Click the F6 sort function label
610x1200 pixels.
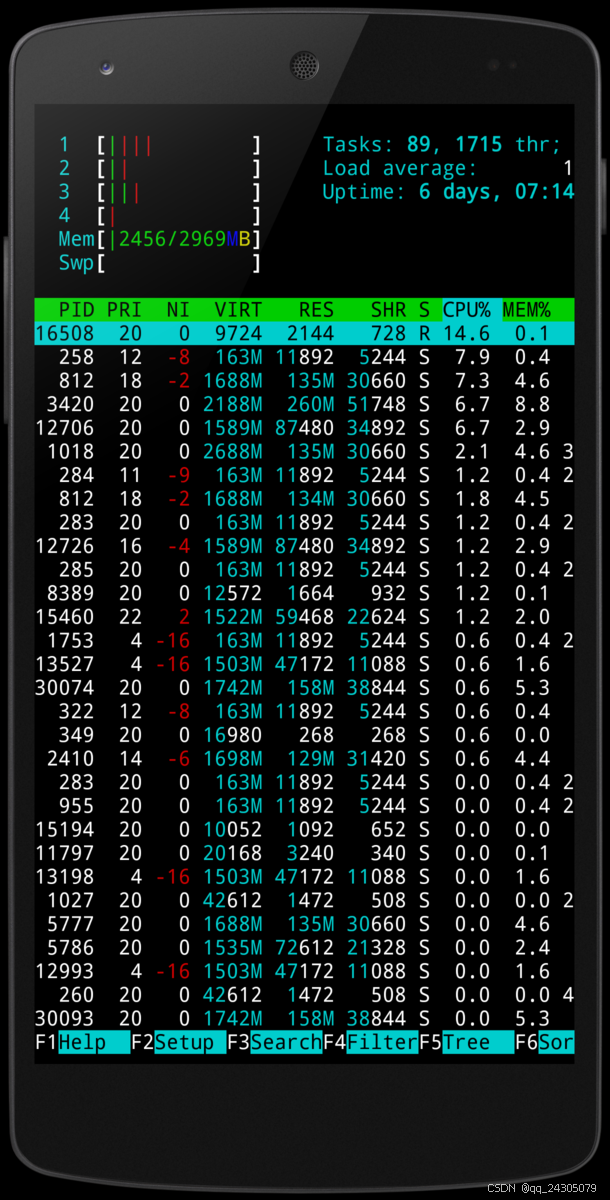pos(545,1043)
